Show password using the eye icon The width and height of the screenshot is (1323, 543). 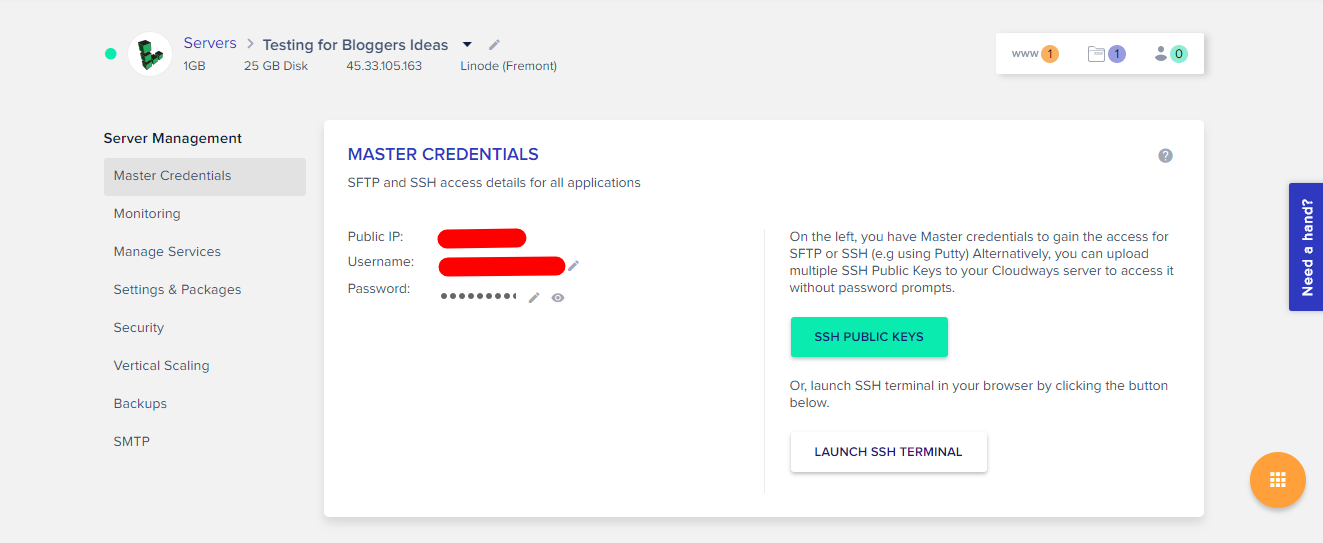(558, 297)
